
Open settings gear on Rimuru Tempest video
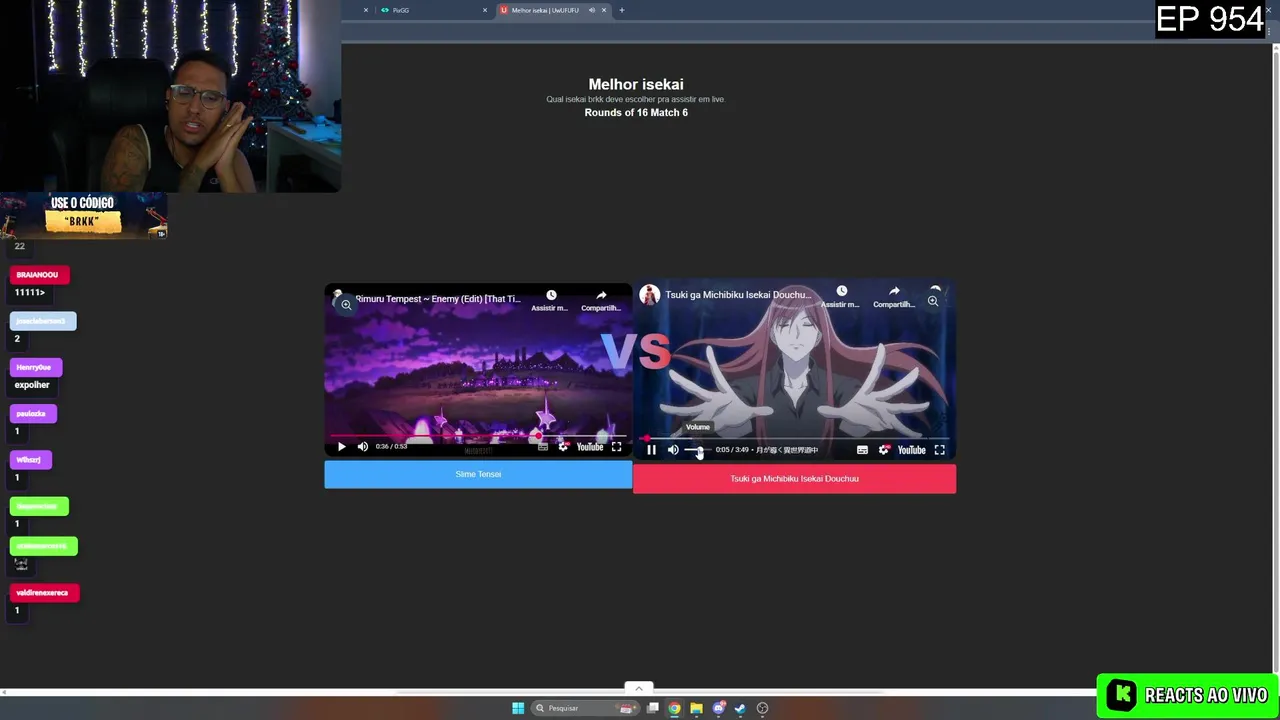563,447
